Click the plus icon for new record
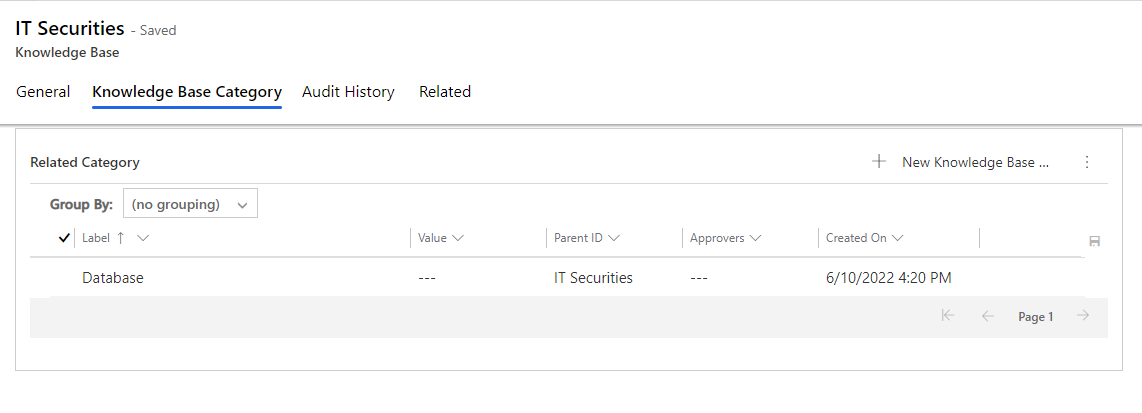 pos(879,162)
